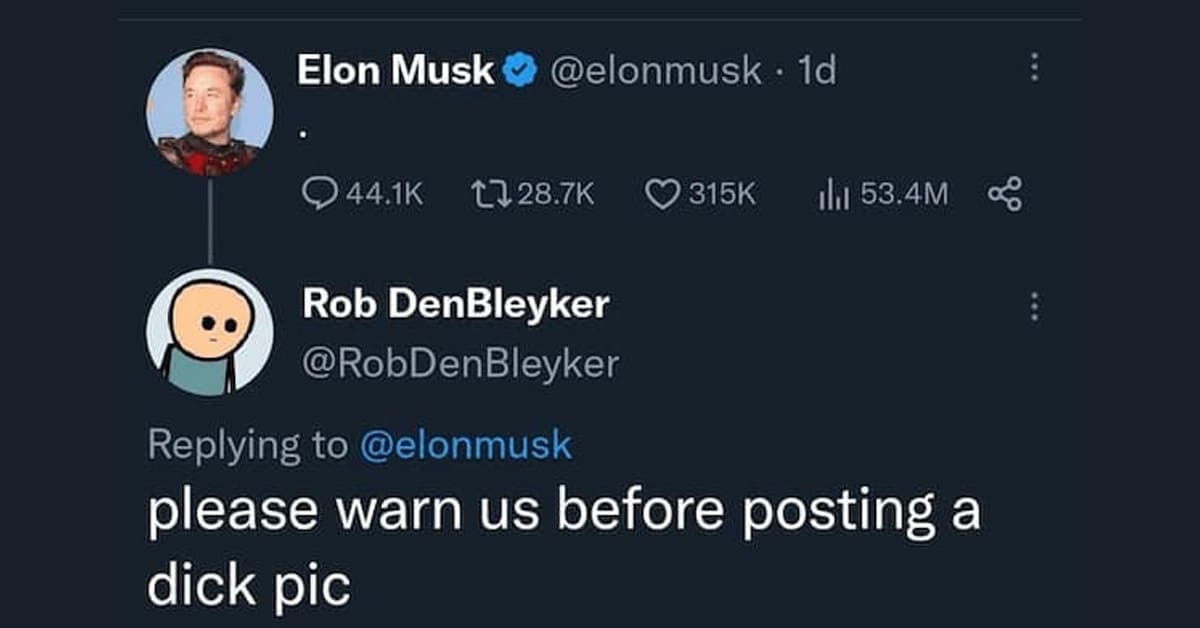
Task: Click the @elonmusk link in Replying to
Action: (x=467, y=444)
